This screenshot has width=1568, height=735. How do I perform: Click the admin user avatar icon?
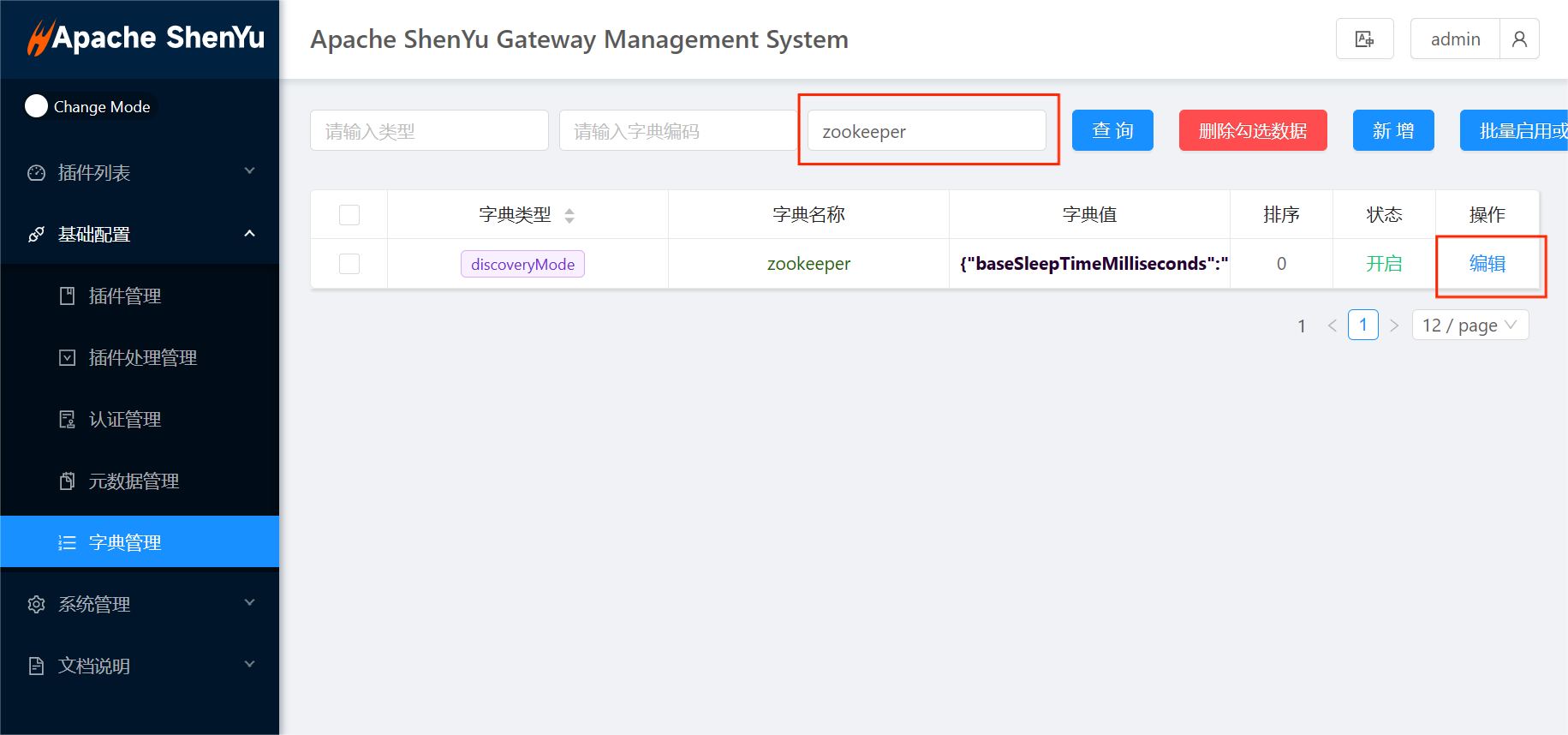point(1519,39)
